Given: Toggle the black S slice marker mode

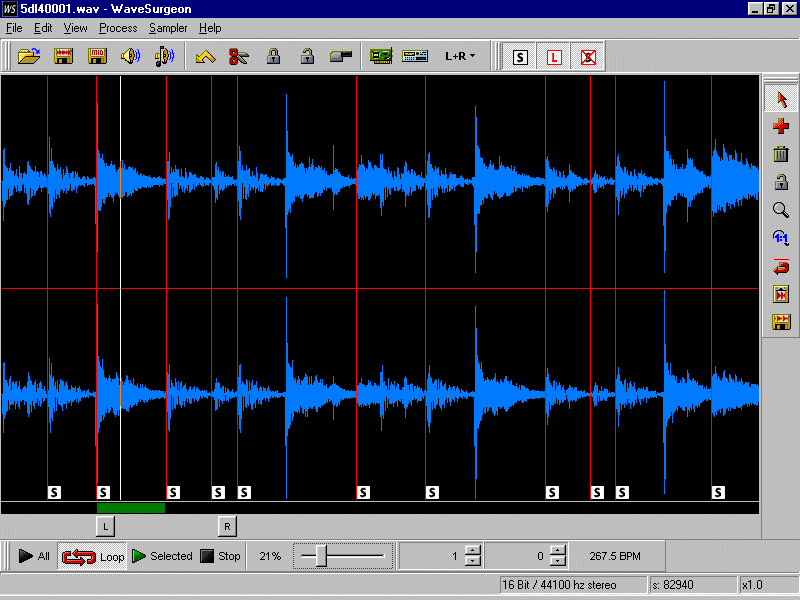Looking at the screenshot, I should (520, 57).
